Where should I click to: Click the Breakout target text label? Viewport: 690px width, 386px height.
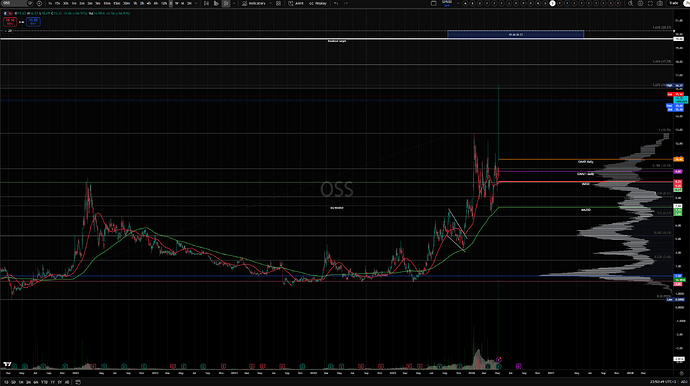click(x=337, y=41)
